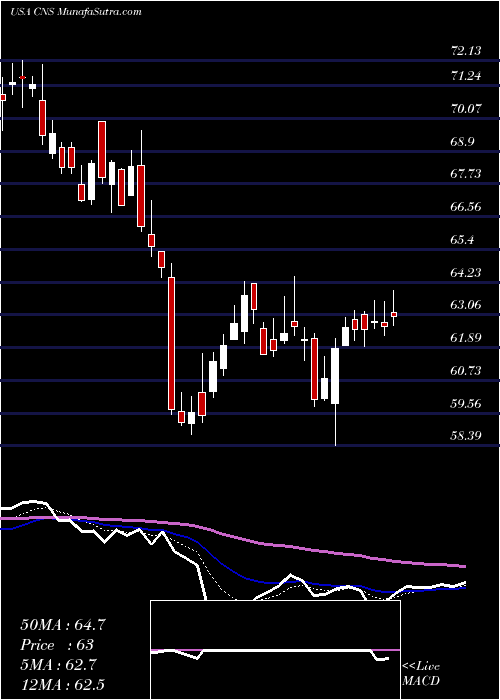Click the tallest red candlestick dropping to 59.56
The height and width of the screenshot is (700, 500).
click(x=171, y=343)
